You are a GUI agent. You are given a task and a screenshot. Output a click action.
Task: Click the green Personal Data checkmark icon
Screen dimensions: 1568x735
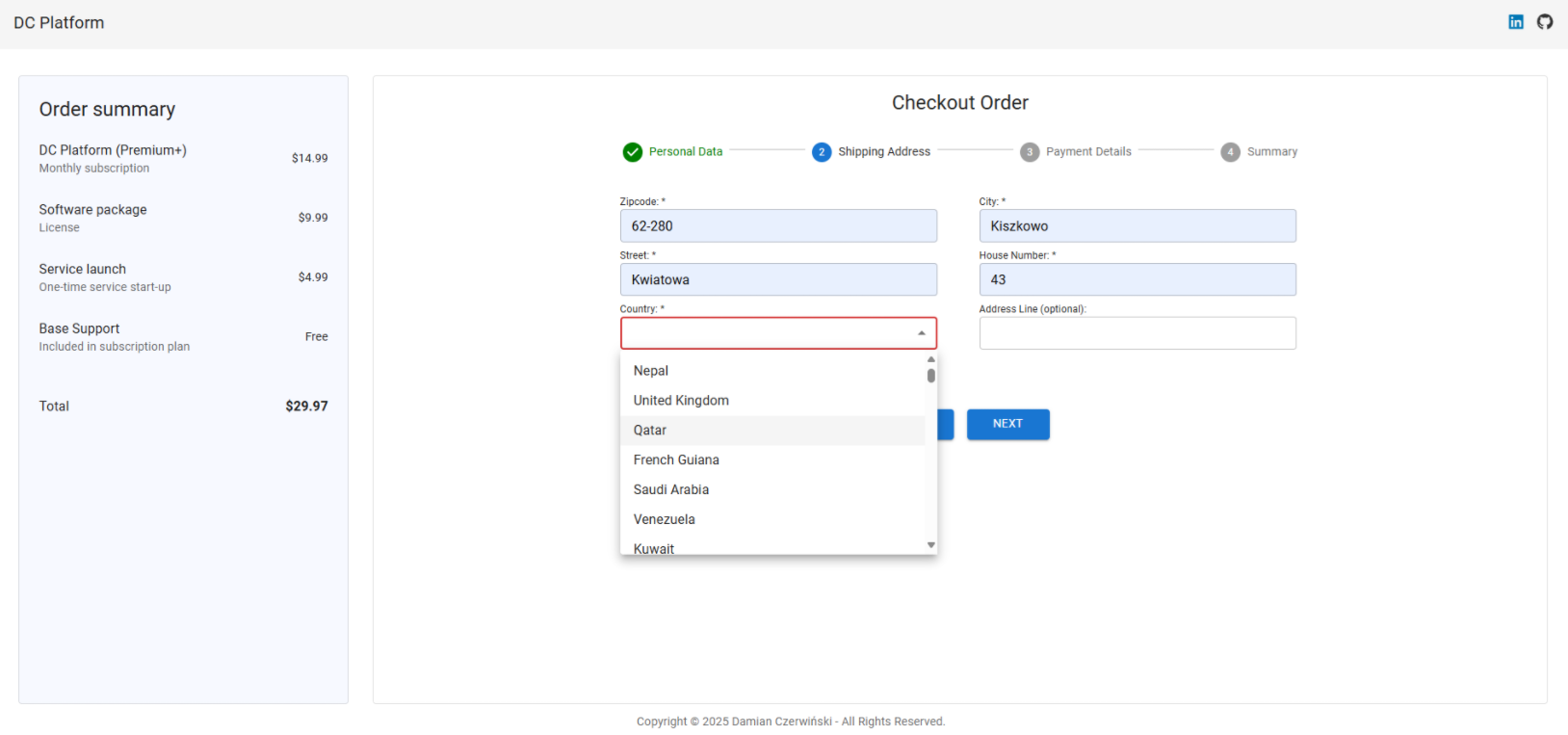pyautogui.click(x=633, y=152)
